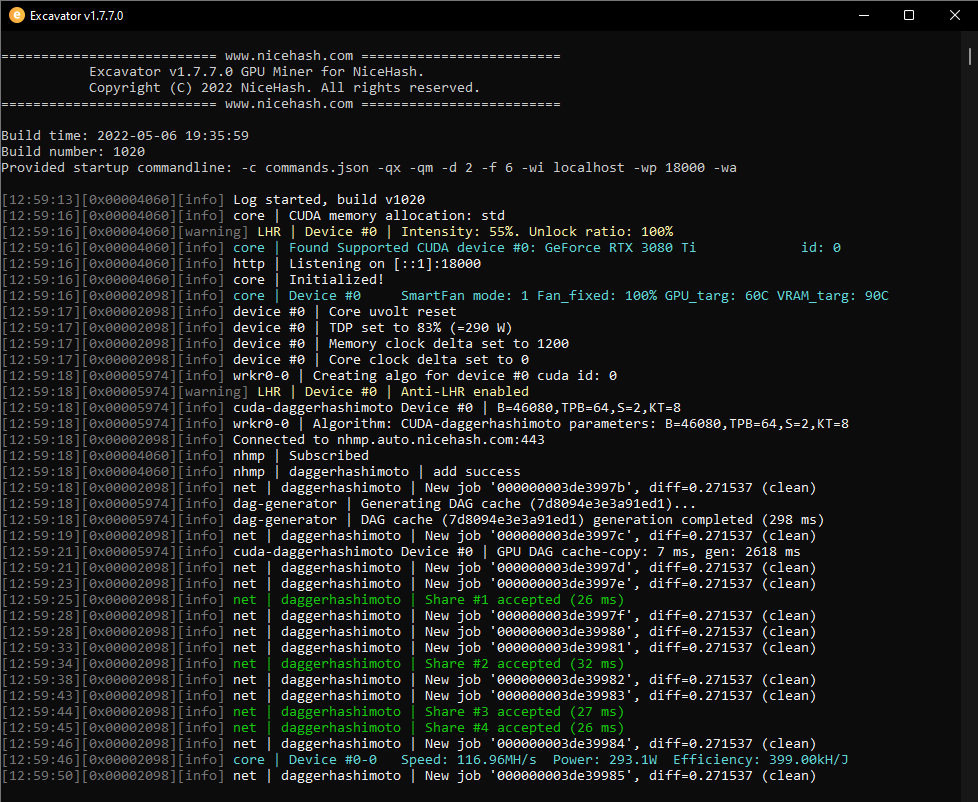Click the www.nicehash.com URL in the banner
The image size is (978, 802).
coord(277,55)
